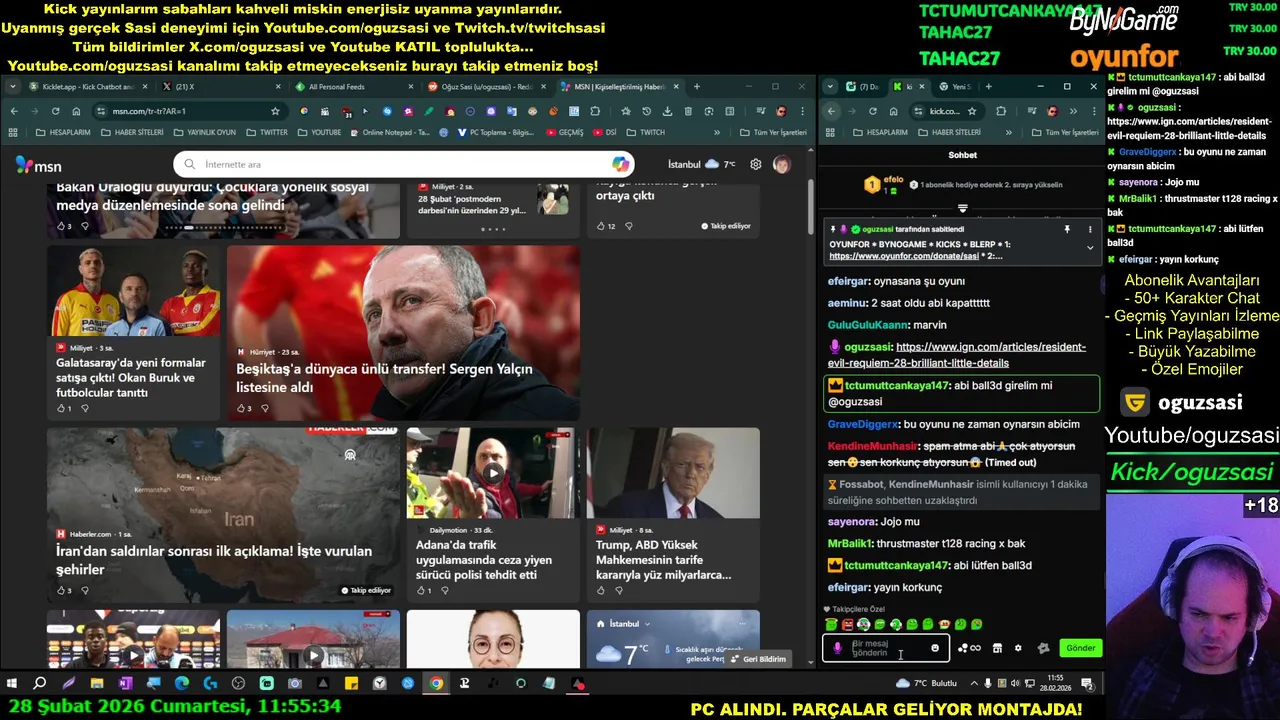Unpin the pinned chat message
This screenshot has width=1280, height=720.
(1067, 229)
